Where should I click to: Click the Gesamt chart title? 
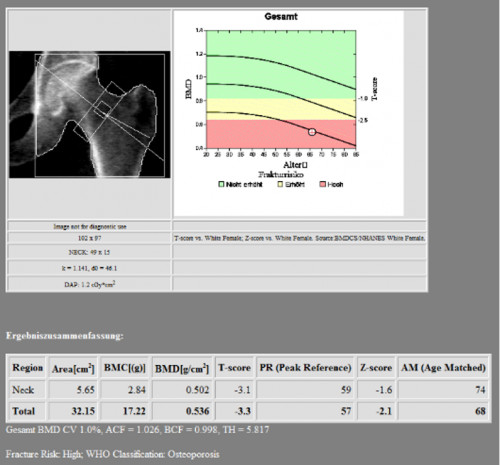[281, 16]
